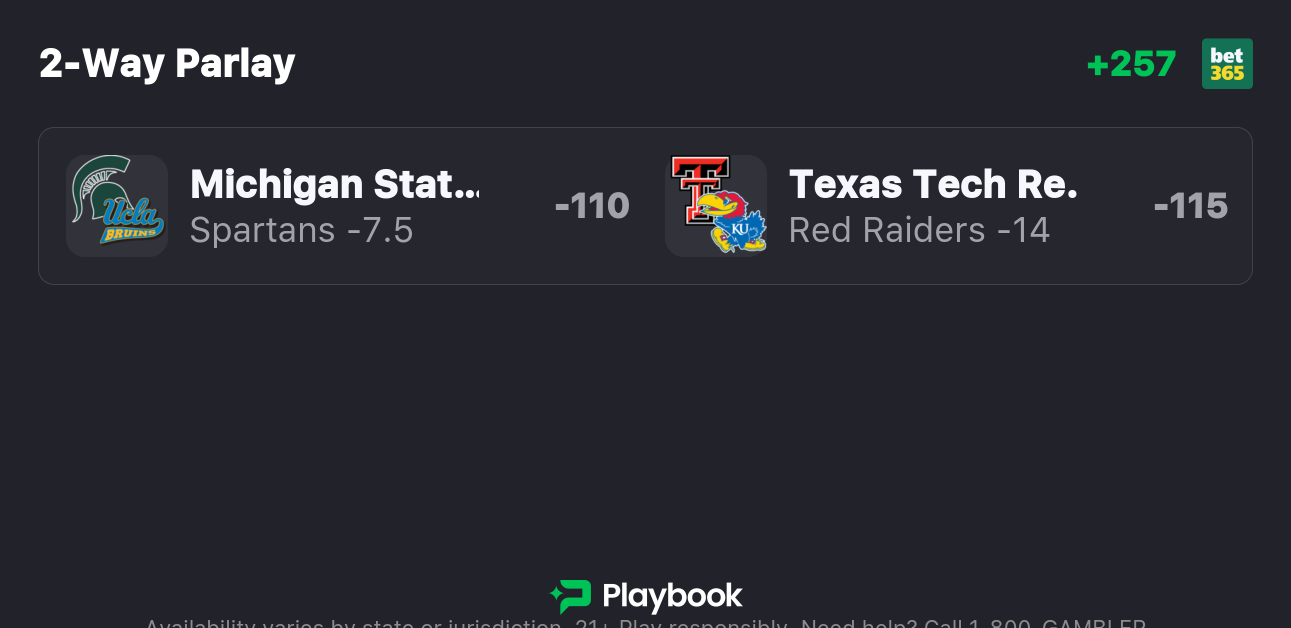Open the Michigan State team name
The image size is (1291, 628).
point(334,184)
